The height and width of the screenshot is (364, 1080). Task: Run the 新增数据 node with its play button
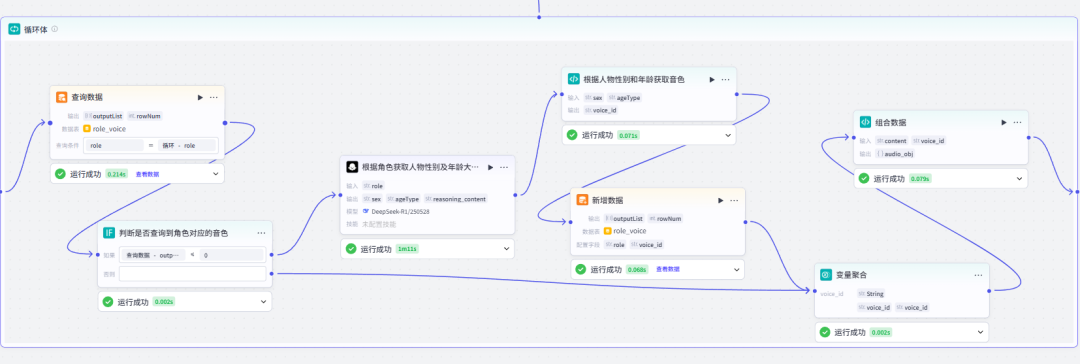720,200
